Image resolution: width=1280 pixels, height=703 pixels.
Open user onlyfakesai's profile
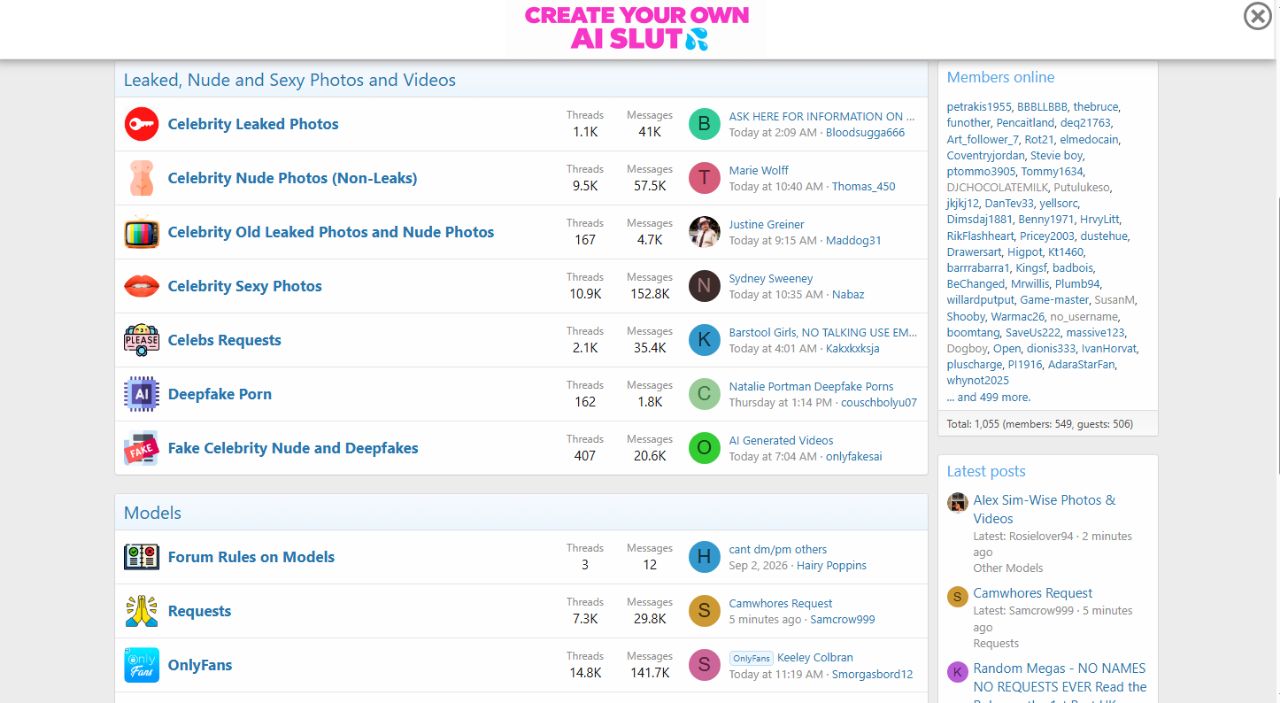coord(854,456)
